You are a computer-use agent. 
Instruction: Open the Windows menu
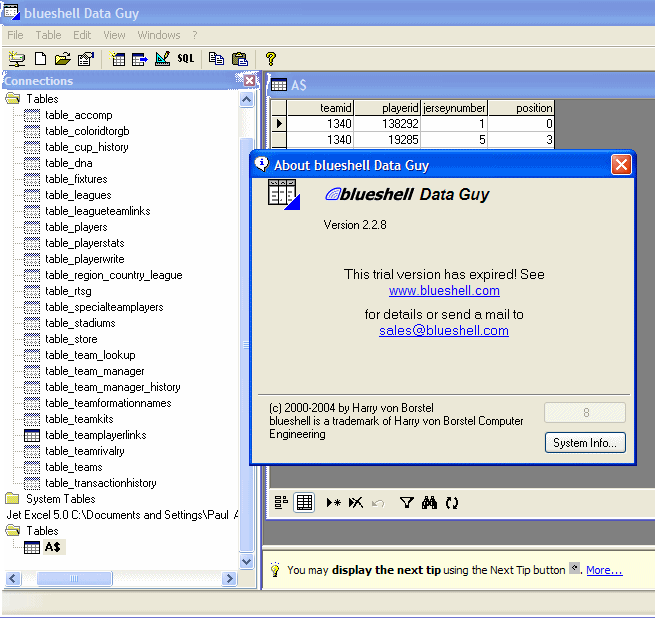[159, 35]
